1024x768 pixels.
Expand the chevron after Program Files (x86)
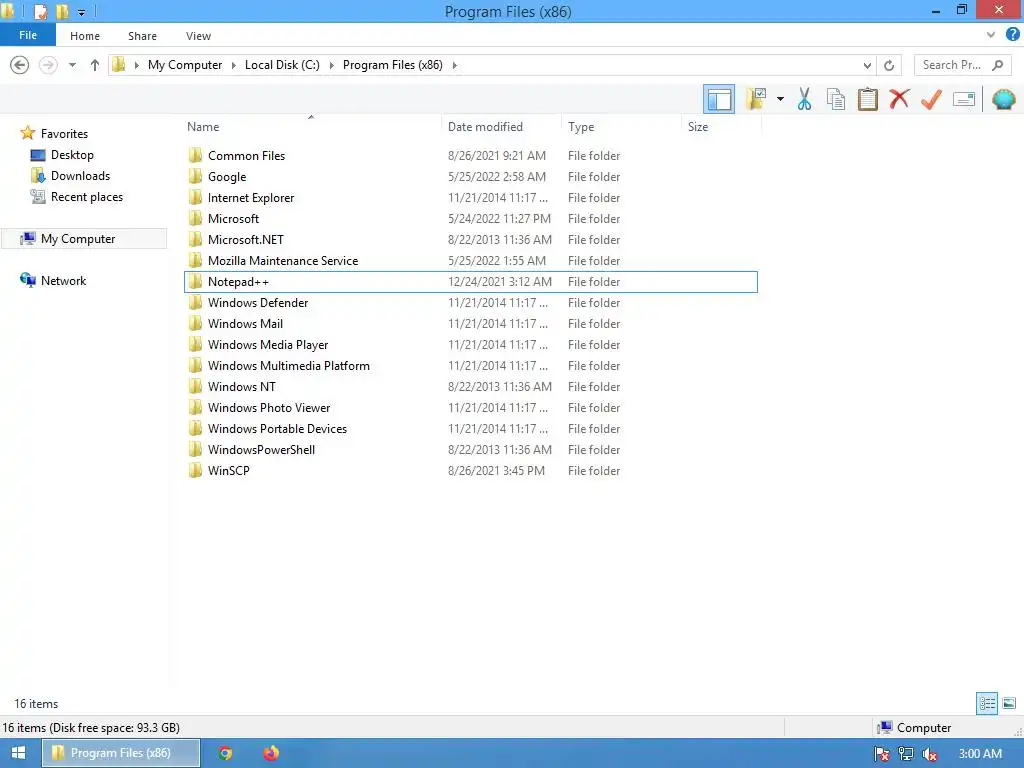pyautogui.click(x=455, y=65)
